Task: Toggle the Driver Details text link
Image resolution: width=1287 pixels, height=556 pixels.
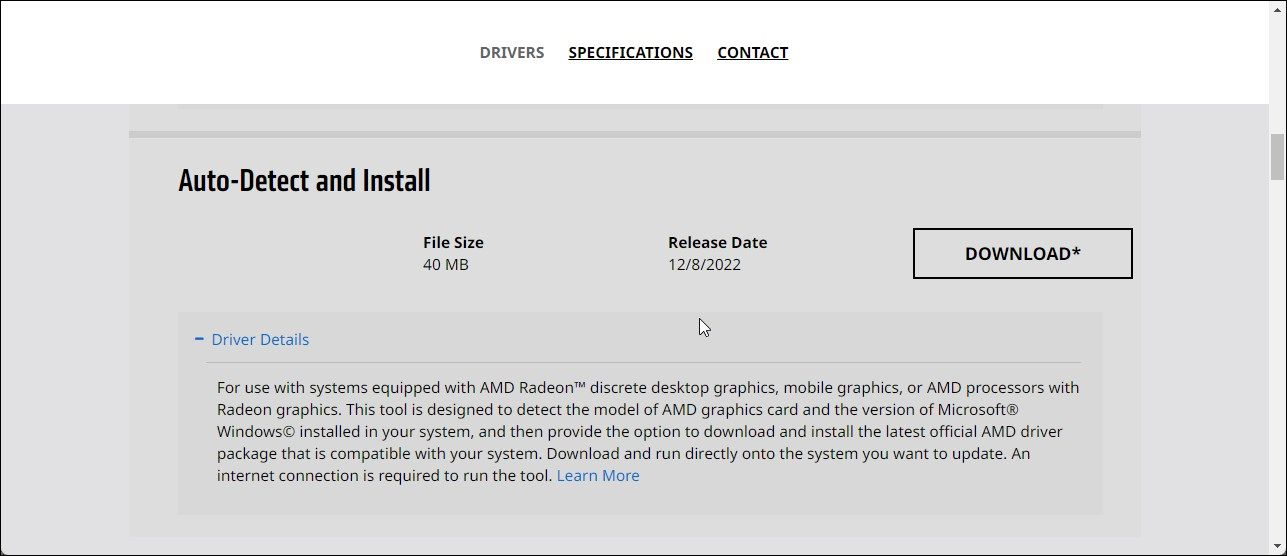Action: pos(260,339)
